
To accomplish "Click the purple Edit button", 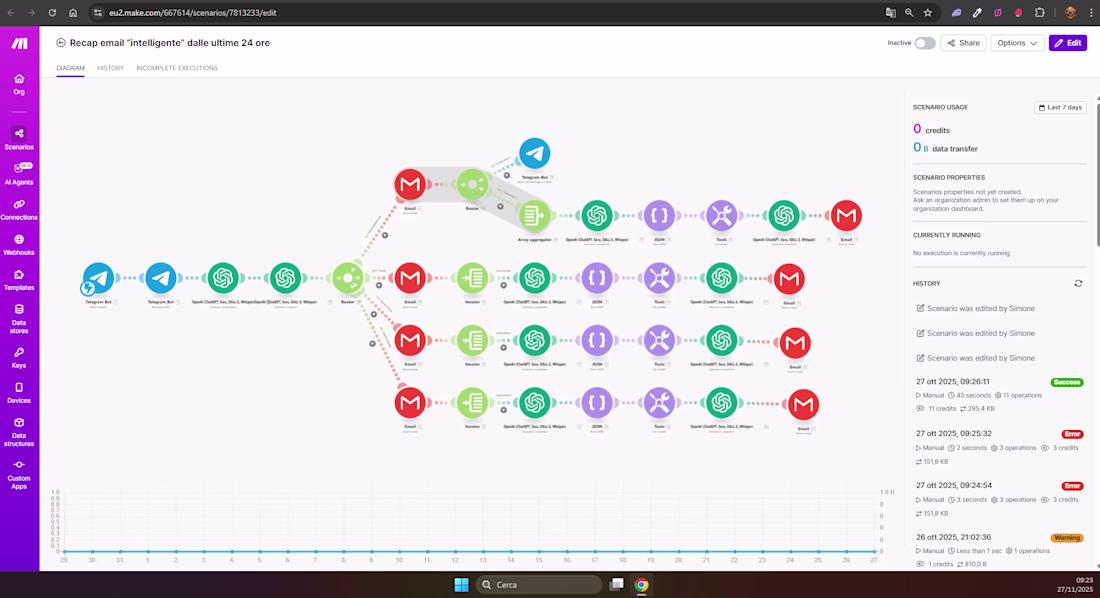I will [x=1068, y=43].
